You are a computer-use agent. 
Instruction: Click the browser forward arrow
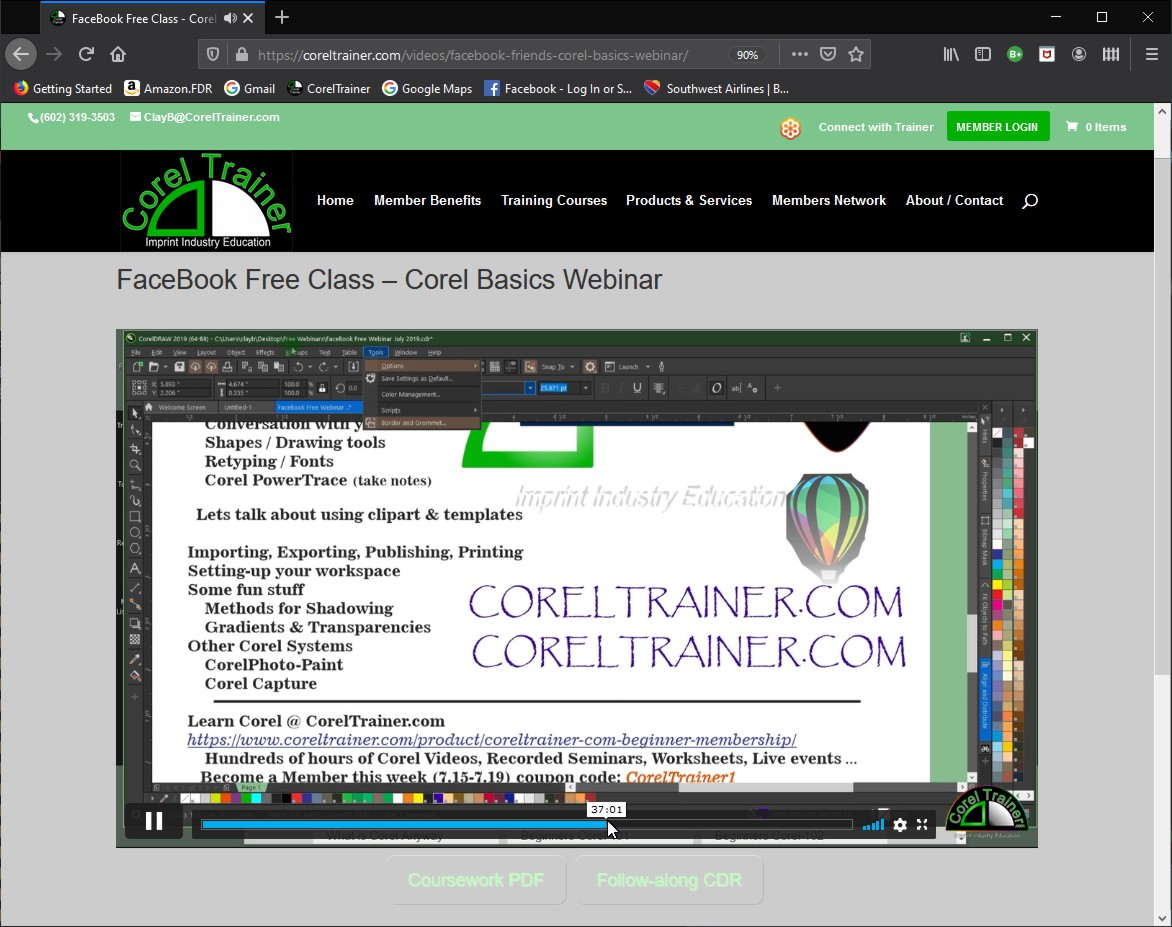[x=54, y=54]
